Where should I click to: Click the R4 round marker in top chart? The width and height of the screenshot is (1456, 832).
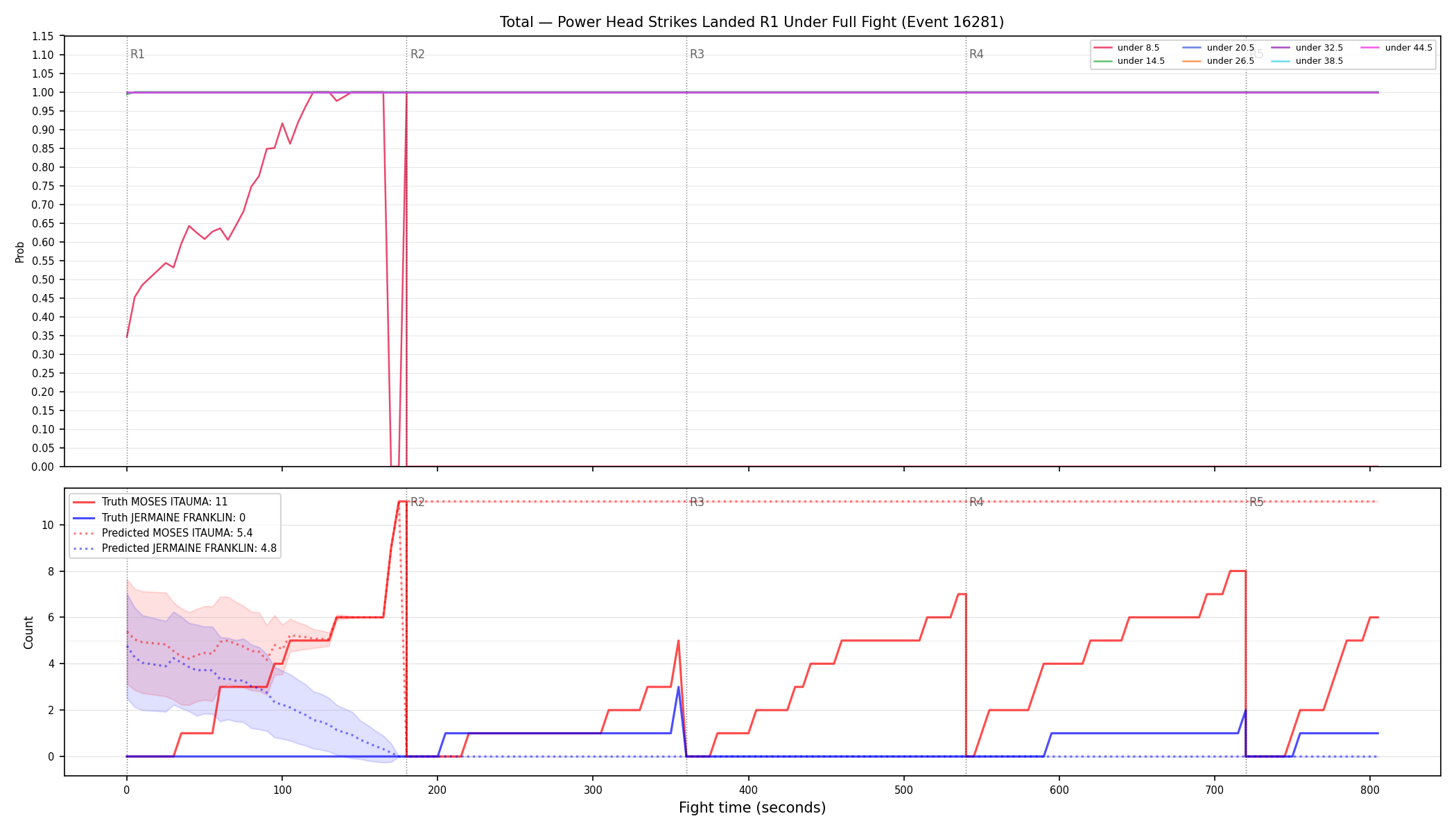pyautogui.click(x=976, y=54)
